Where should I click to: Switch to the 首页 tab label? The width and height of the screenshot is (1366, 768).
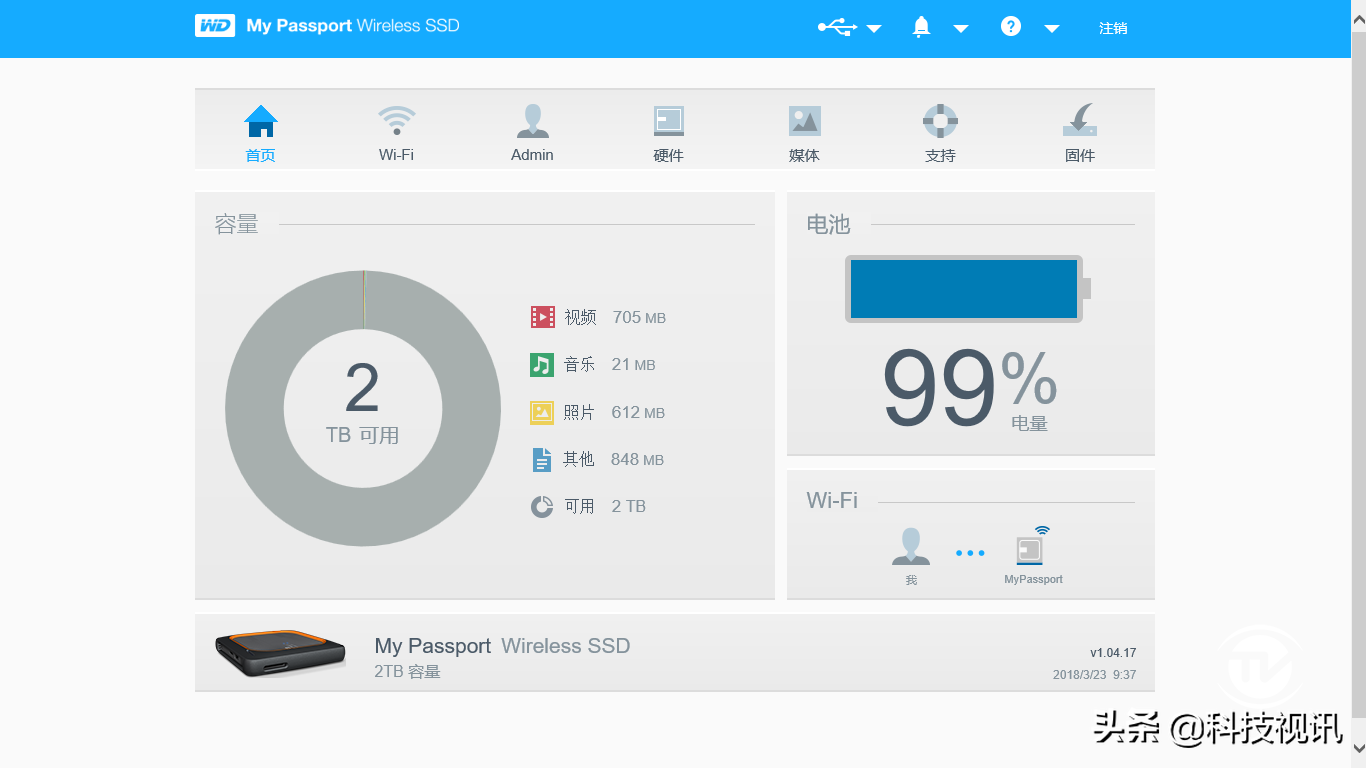[x=260, y=155]
